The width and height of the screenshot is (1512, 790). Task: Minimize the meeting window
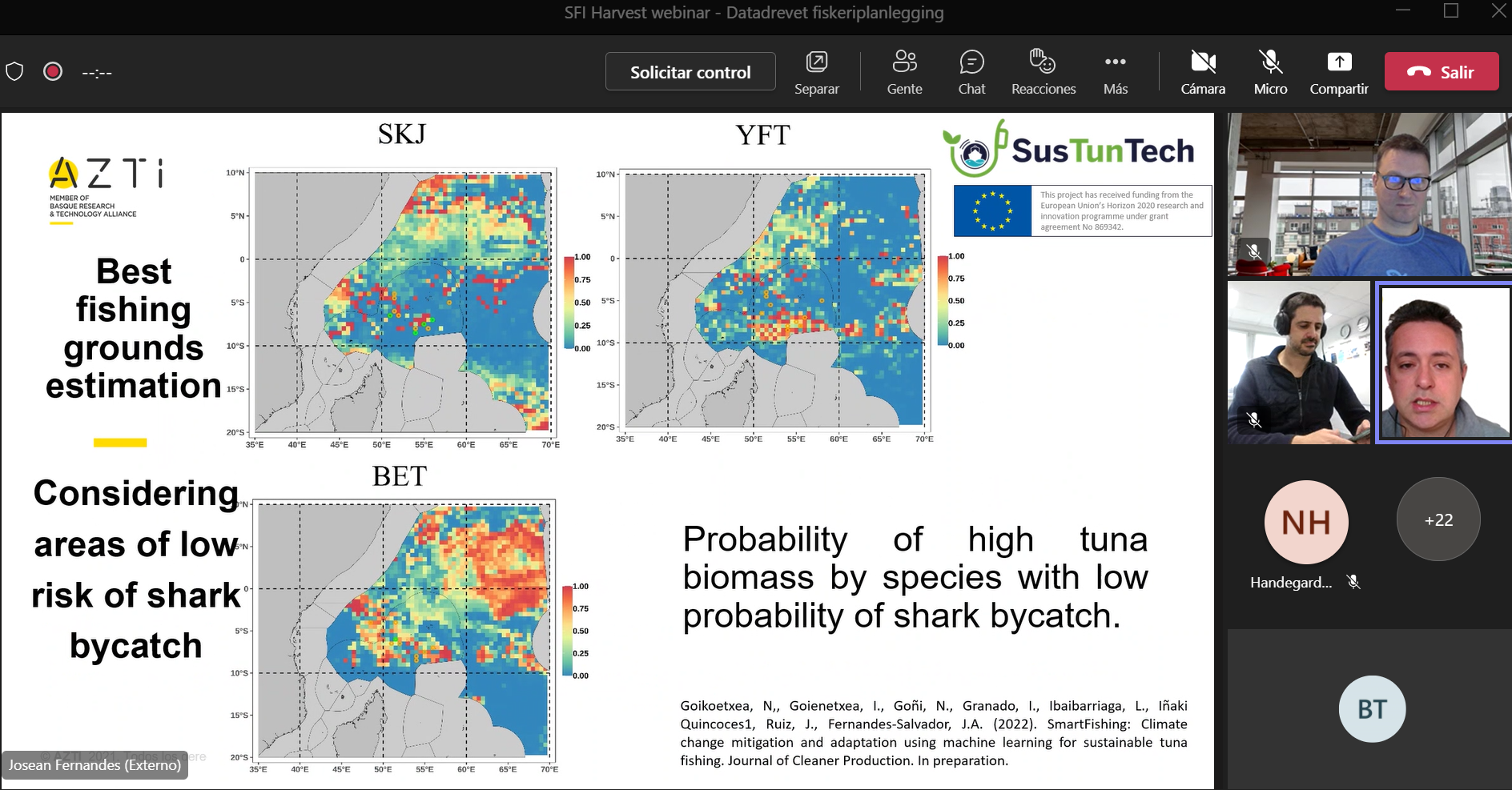coord(1403,11)
